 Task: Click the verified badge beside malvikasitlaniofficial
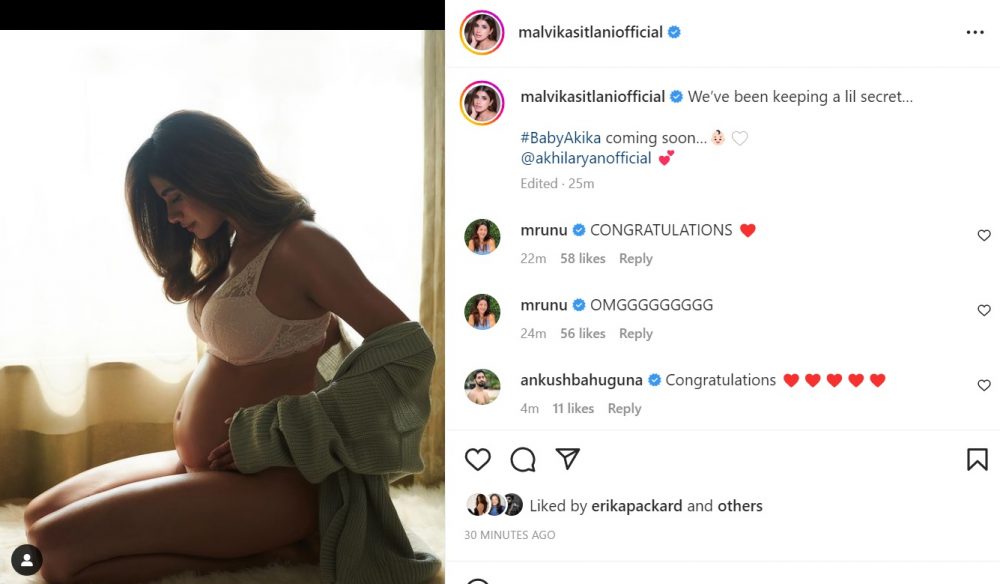click(675, 31)
